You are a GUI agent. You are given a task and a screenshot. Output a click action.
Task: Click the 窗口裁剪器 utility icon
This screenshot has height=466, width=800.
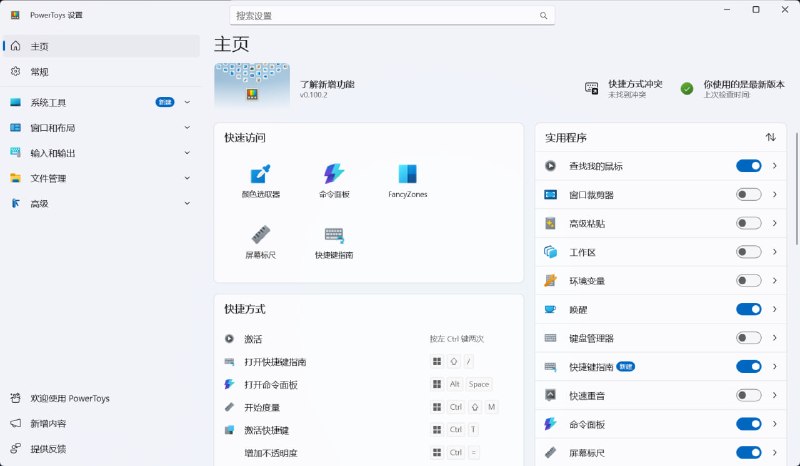(551, 194)
